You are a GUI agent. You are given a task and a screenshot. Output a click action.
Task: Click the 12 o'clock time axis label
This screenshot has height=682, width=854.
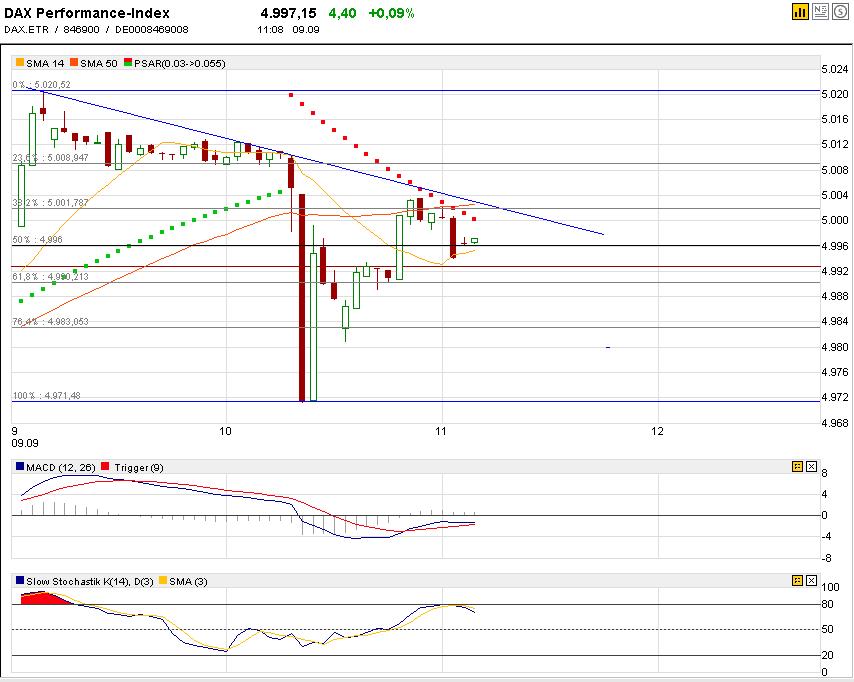657,431
